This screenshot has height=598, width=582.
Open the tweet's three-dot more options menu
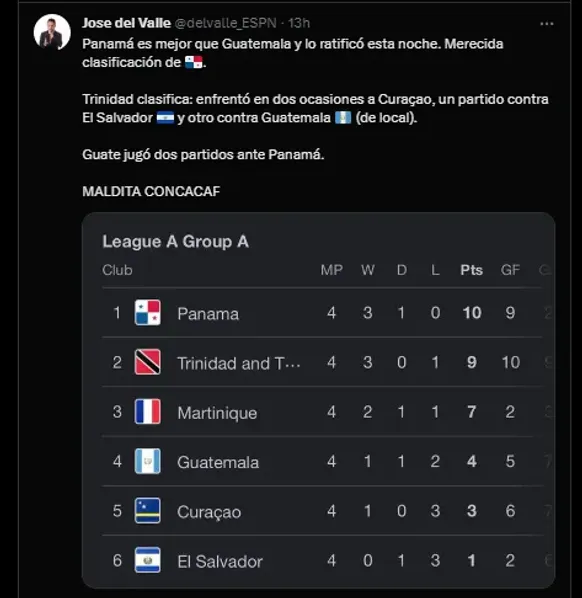(x=547, y=24)
